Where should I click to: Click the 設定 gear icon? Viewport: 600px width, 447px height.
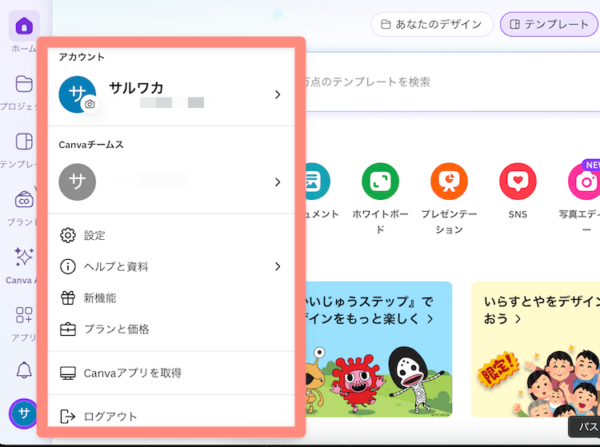pyautogui.click(x=68, y=235)
